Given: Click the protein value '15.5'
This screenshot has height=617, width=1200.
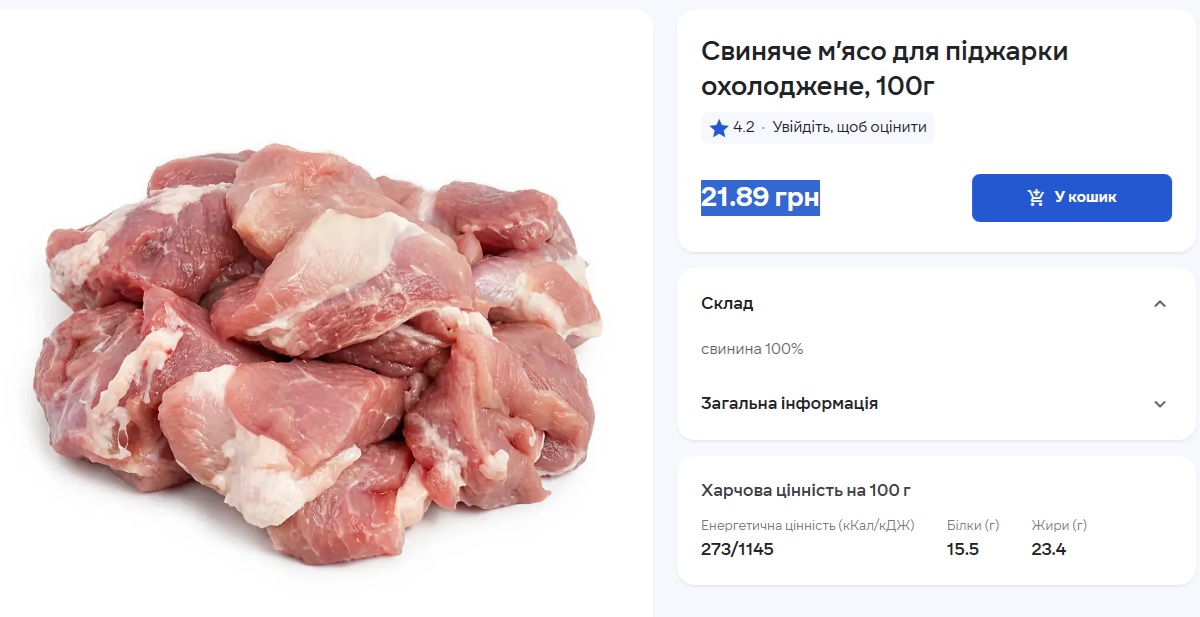Looking at the screenshot, I should click(x=962, y=549).
